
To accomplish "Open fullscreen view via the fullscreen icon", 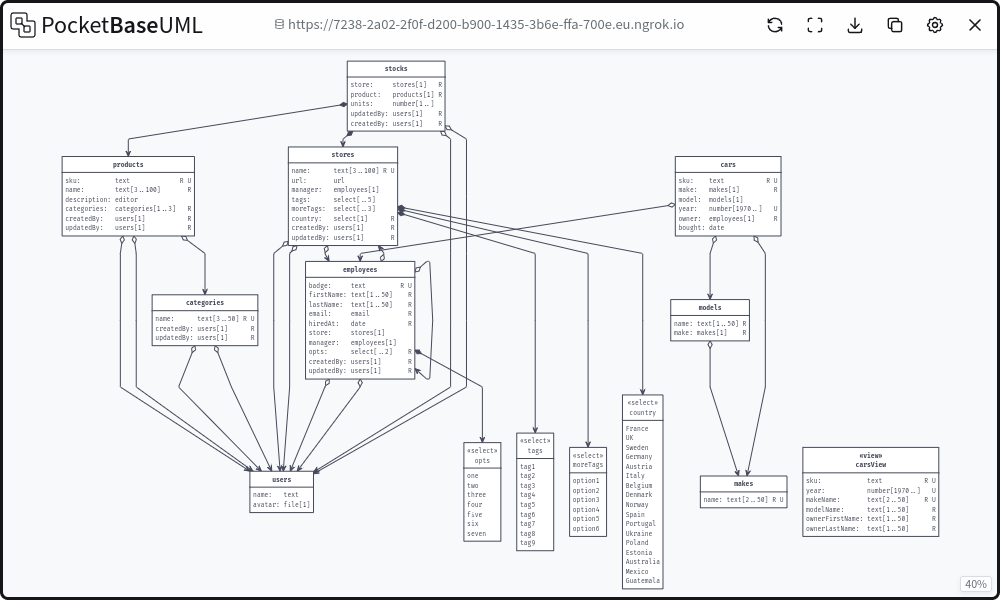I will [x=815, y=25].
